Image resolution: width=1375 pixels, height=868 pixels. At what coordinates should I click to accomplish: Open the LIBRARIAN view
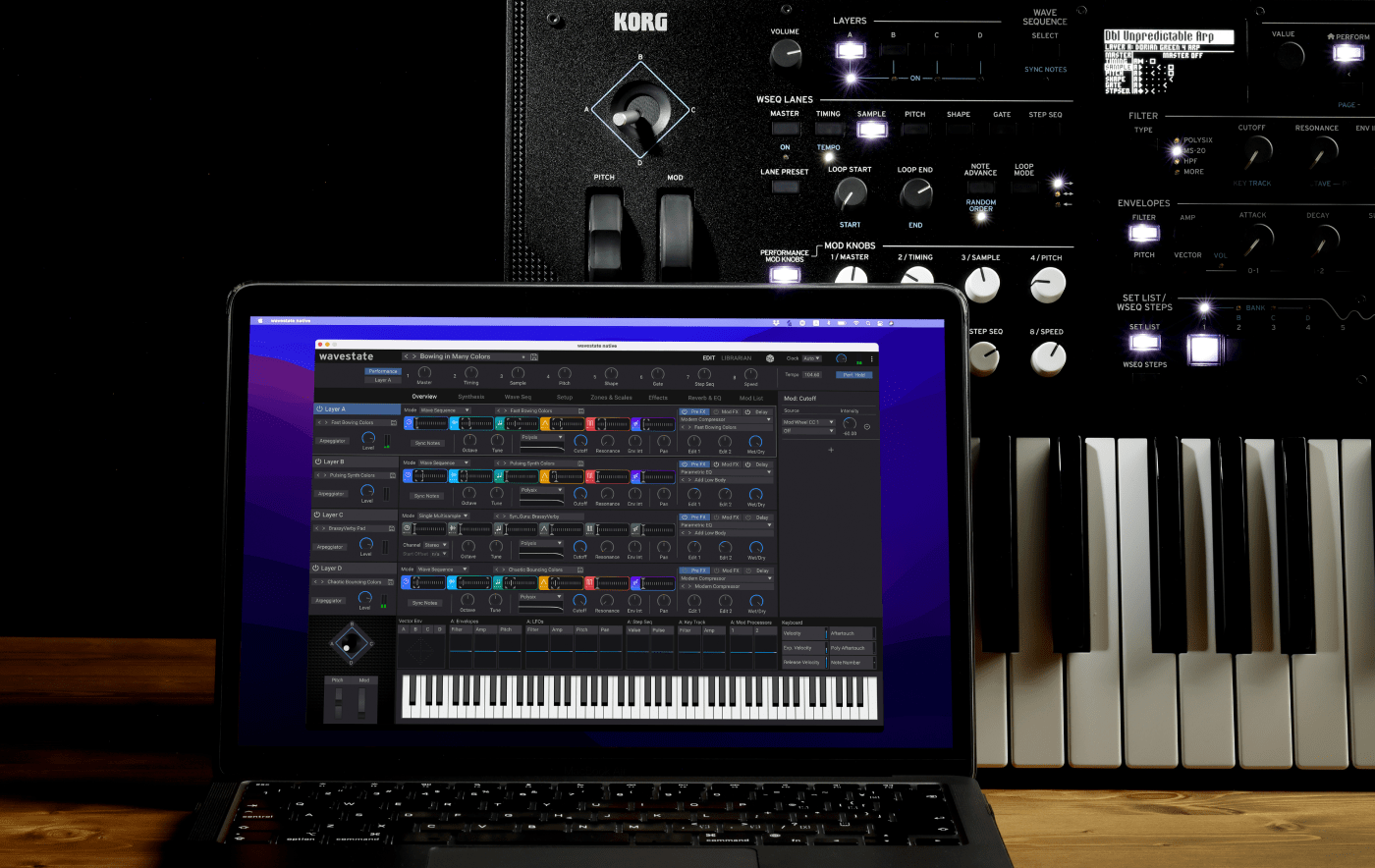point(737,358)
